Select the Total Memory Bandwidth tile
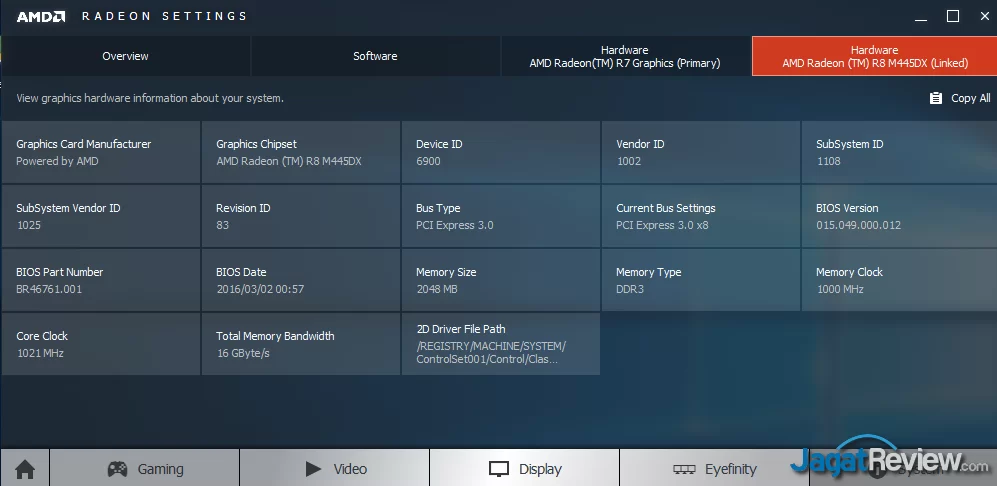The height and width of the screenshot is (486, 997). [300, 343]
